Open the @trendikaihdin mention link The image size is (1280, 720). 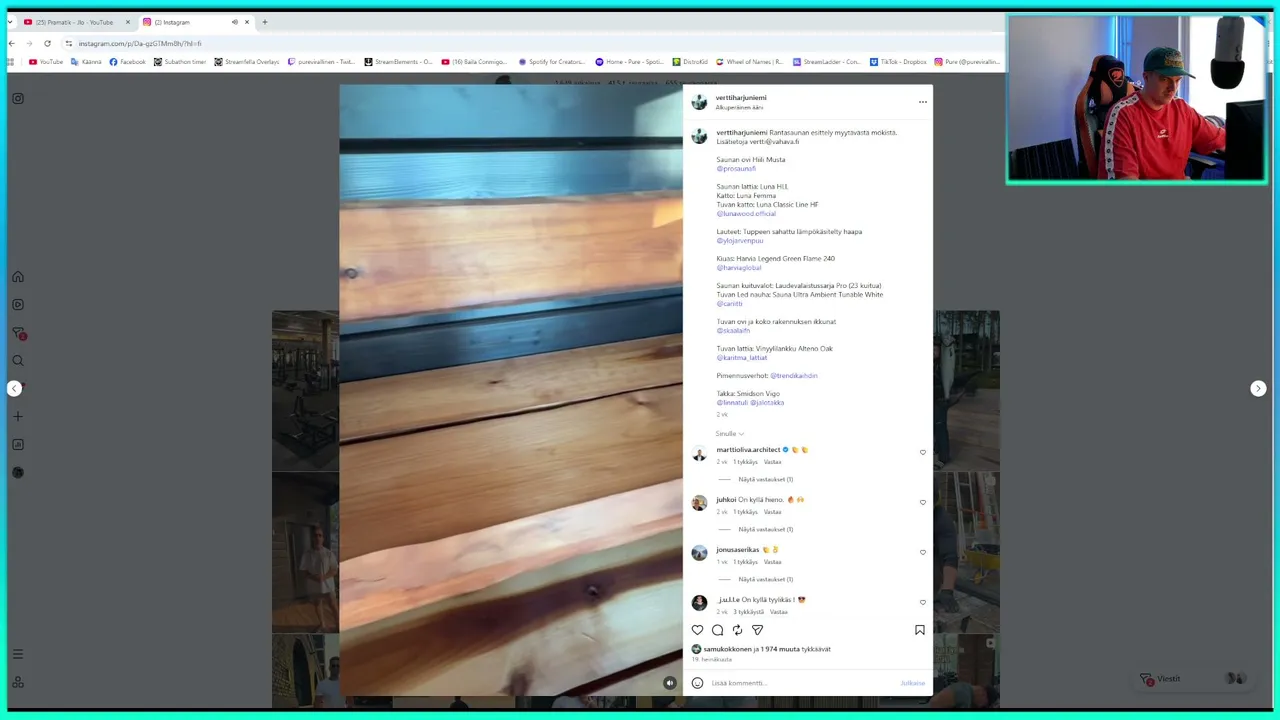pyautogui.click(x=794, y=376)
